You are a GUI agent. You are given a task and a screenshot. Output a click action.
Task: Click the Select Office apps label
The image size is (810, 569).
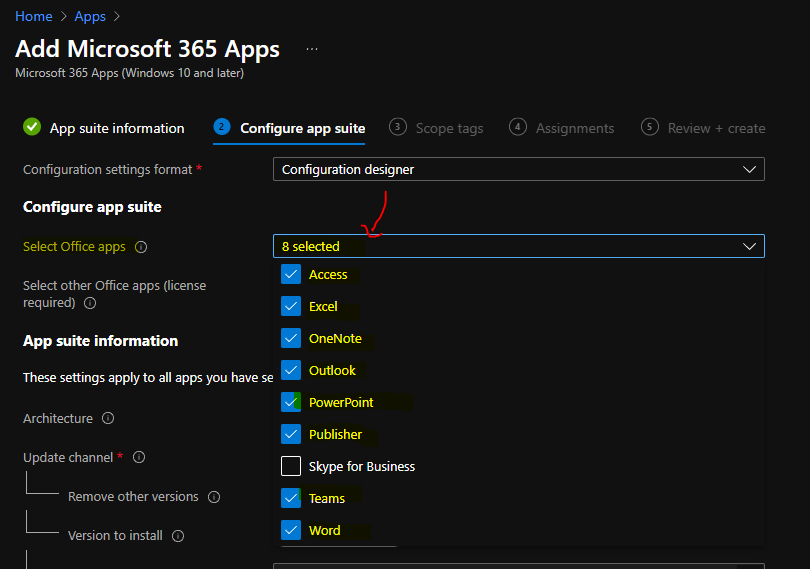coord(74,247)
